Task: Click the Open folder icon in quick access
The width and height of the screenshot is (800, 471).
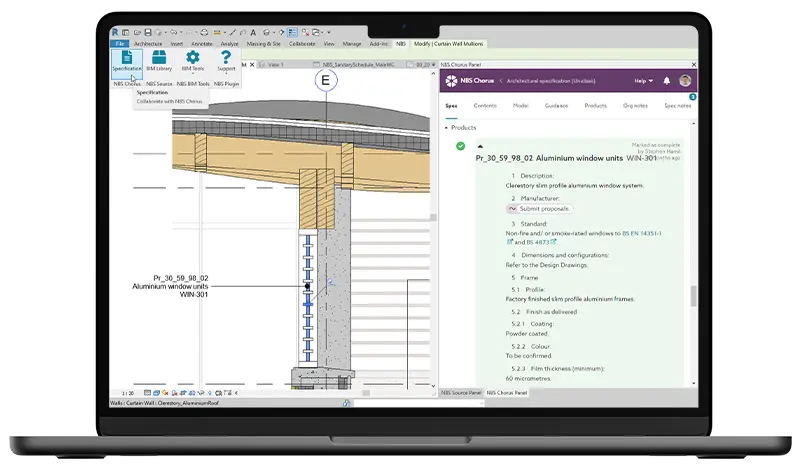Action: [x=137, y=32]
